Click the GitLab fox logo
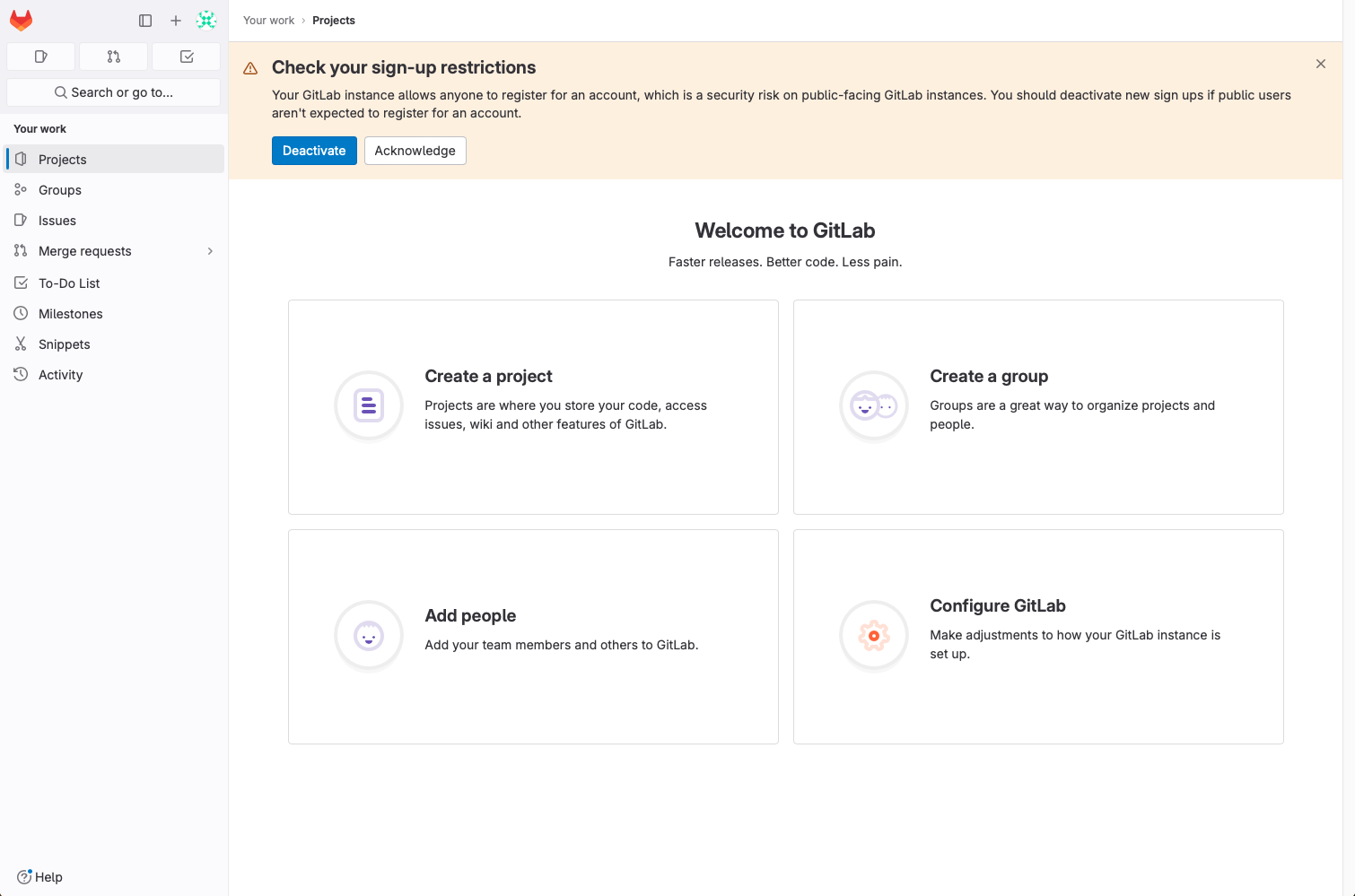The image size is (1355, 896). click(22, 20)
